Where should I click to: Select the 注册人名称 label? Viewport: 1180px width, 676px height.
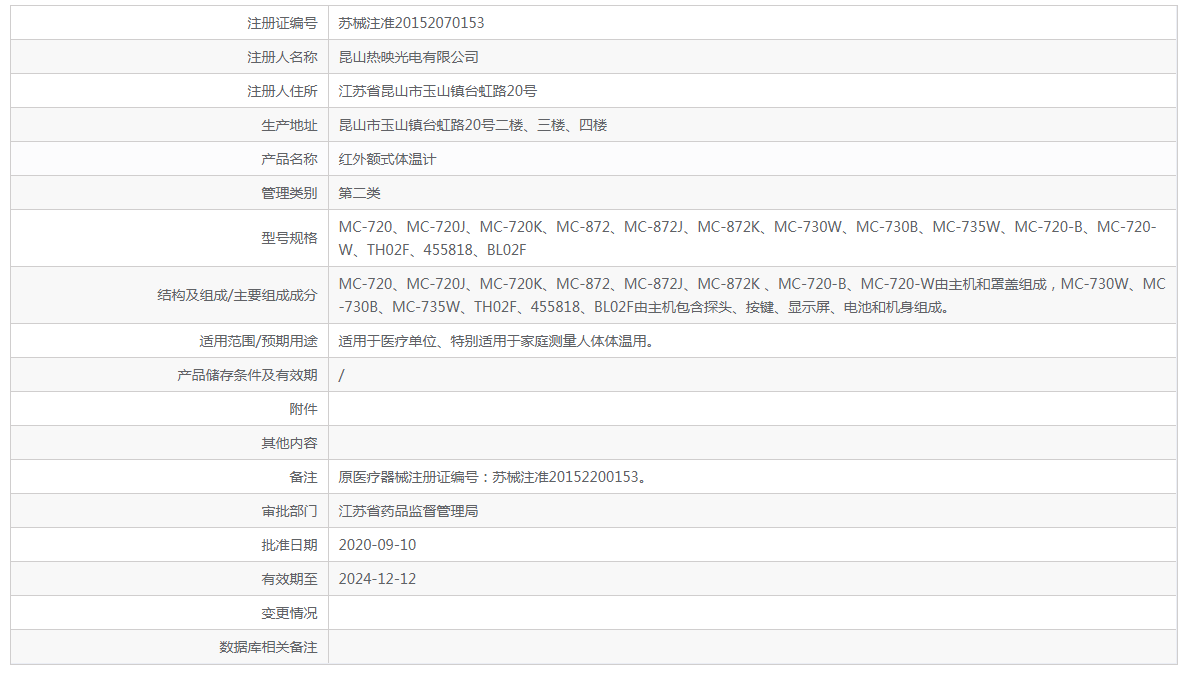[x=282, y=57]
